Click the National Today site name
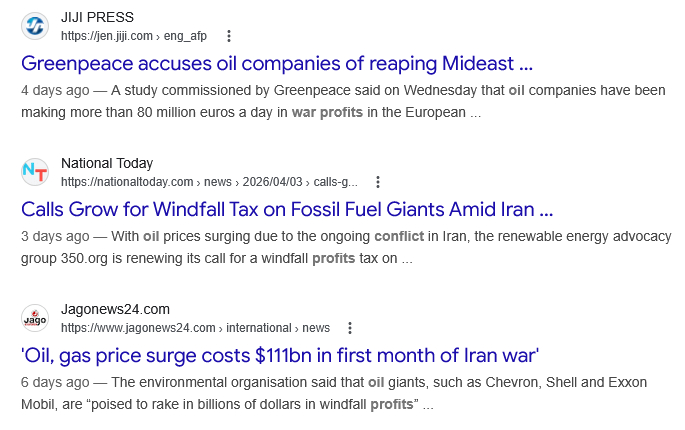685x430 pixels. (107, 163)
